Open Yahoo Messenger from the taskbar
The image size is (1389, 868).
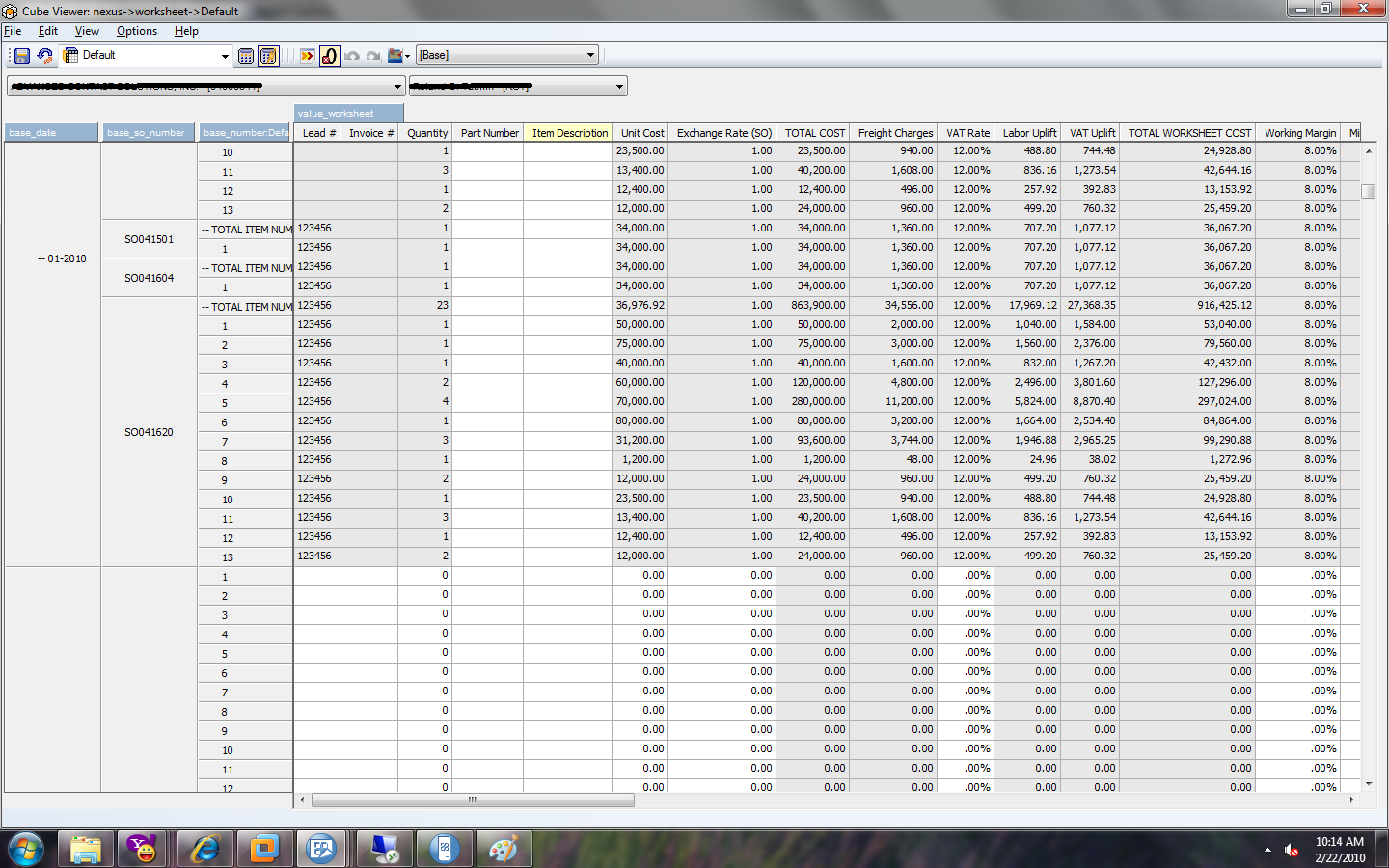click(143, 850)
